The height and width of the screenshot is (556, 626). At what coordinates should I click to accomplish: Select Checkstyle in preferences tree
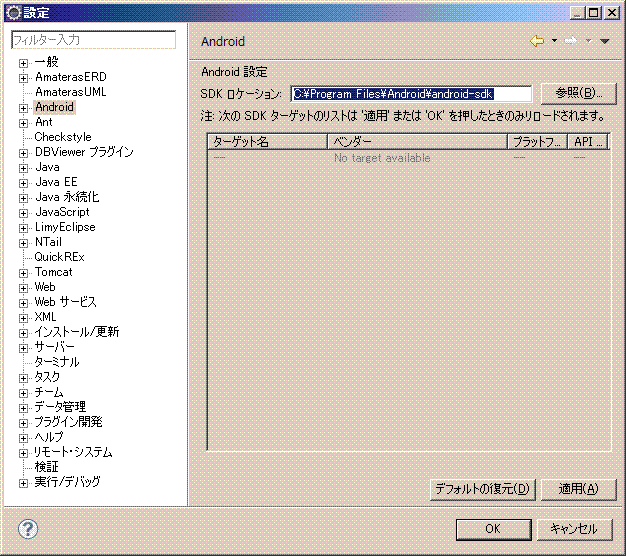click(63, 137)
